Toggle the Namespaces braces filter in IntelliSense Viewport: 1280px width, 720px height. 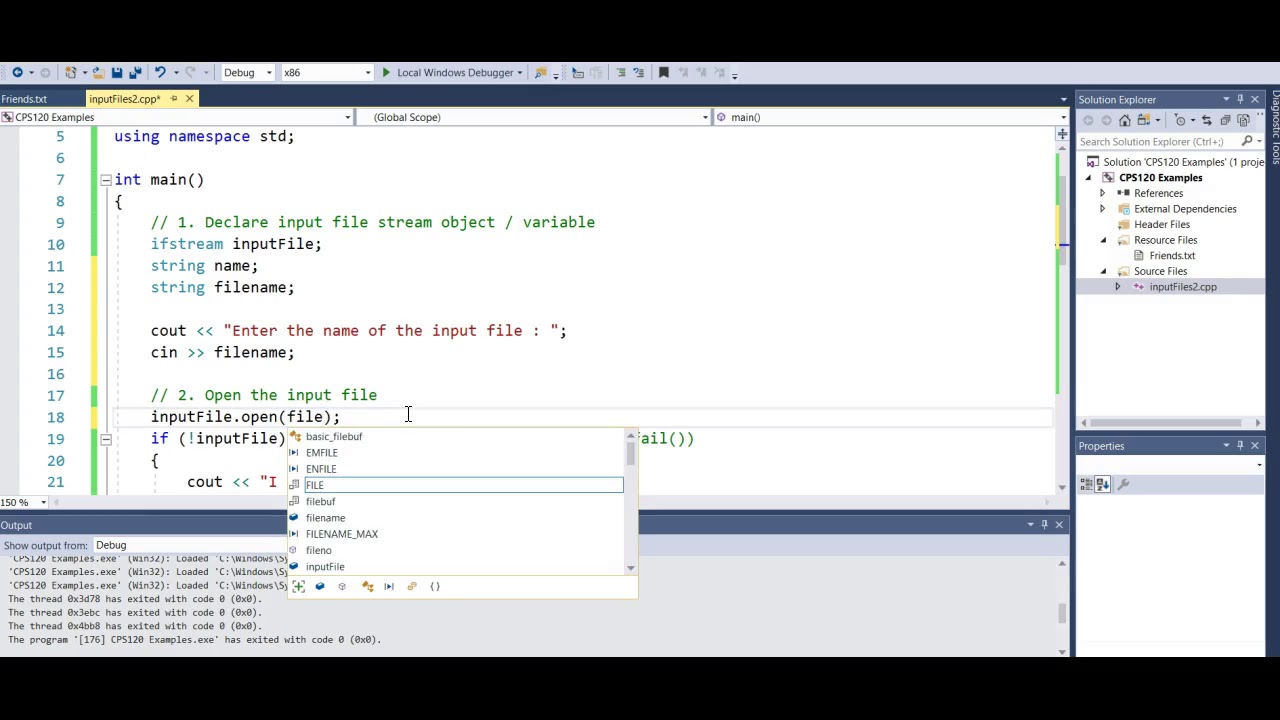(435, 586)
